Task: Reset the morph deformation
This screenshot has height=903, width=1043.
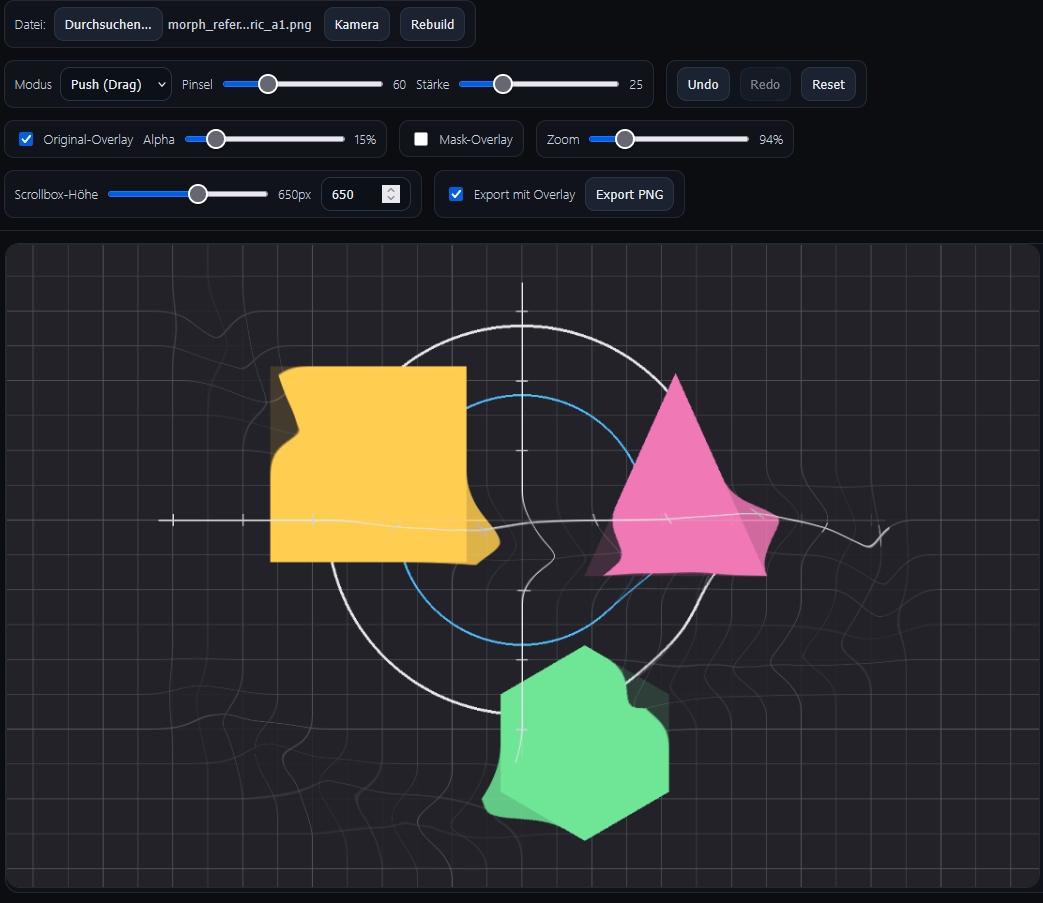Action: tap(828, 85)
